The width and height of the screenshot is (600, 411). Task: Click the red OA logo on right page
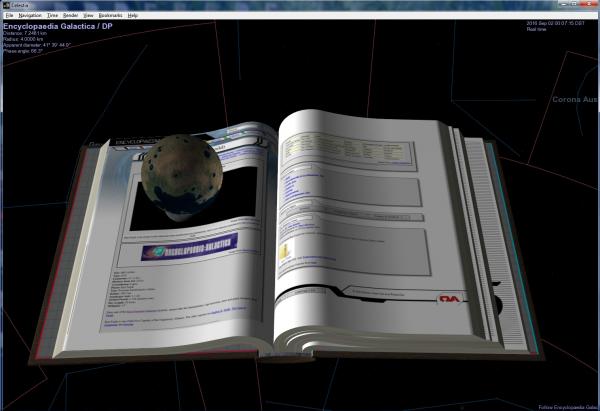click(449, 298)
